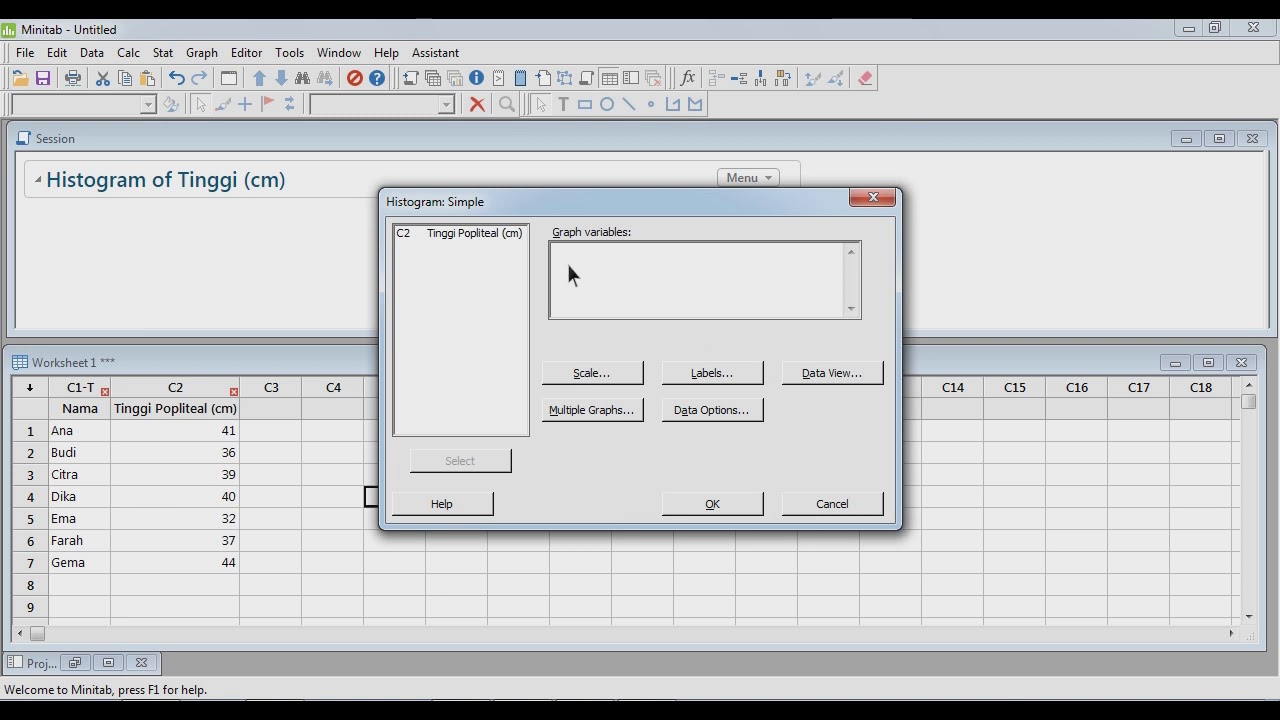Open Find with the binoculars icon
Viewport: 1280px width, 720px height.
tap(303, 78)
